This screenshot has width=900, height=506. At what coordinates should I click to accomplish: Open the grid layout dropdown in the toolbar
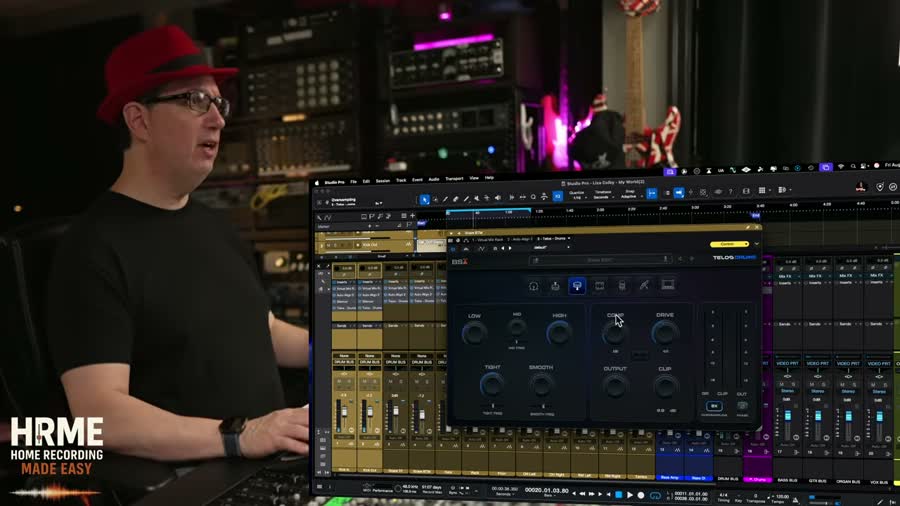(763, 190)
